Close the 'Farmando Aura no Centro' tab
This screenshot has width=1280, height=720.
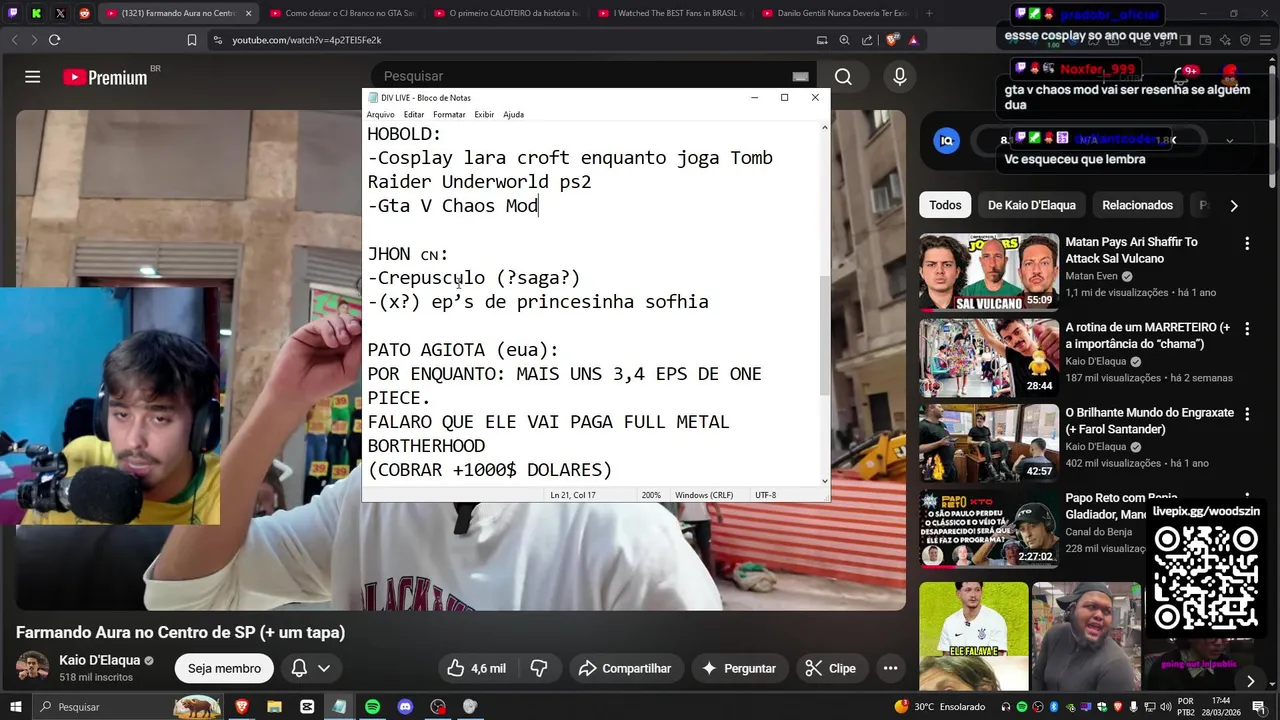248,13
